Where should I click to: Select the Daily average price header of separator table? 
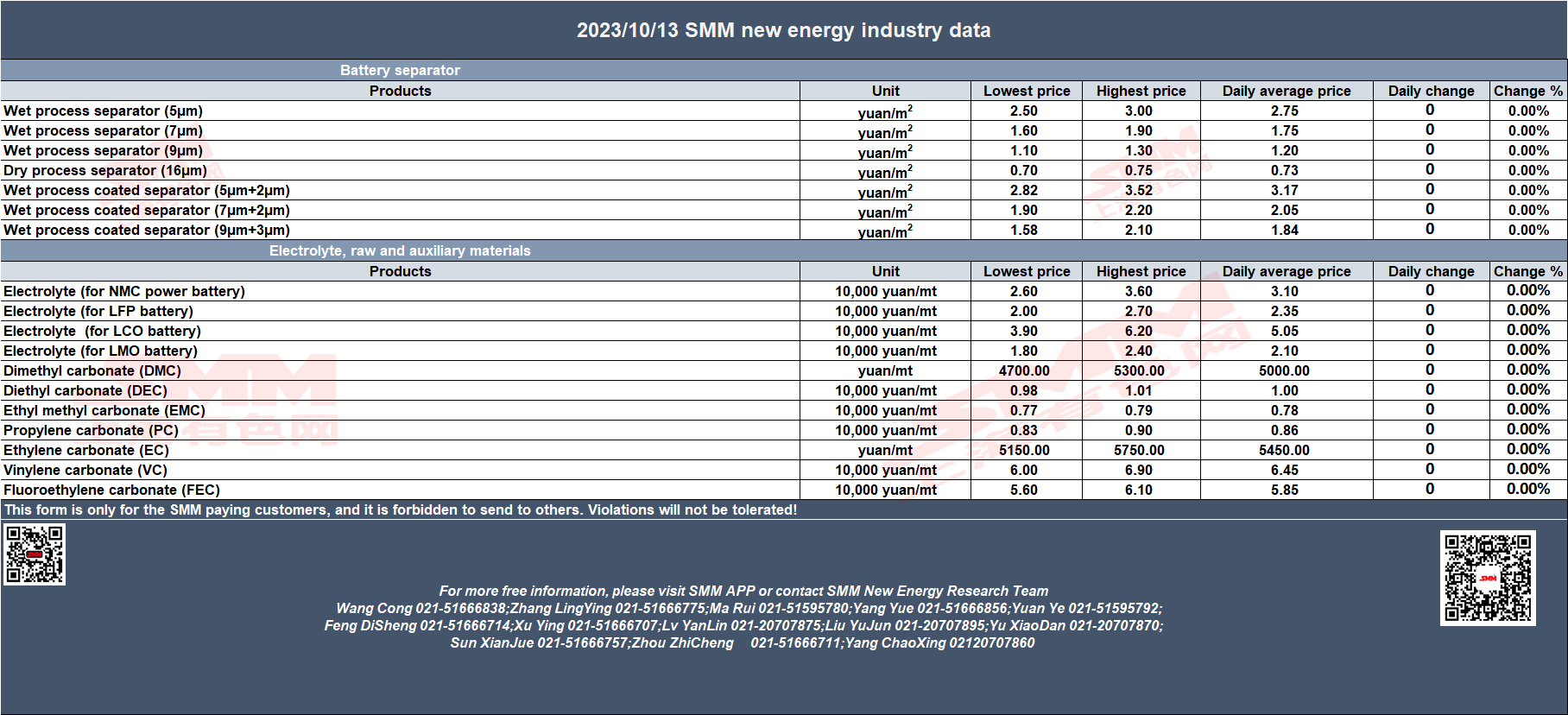(1287, 91)
